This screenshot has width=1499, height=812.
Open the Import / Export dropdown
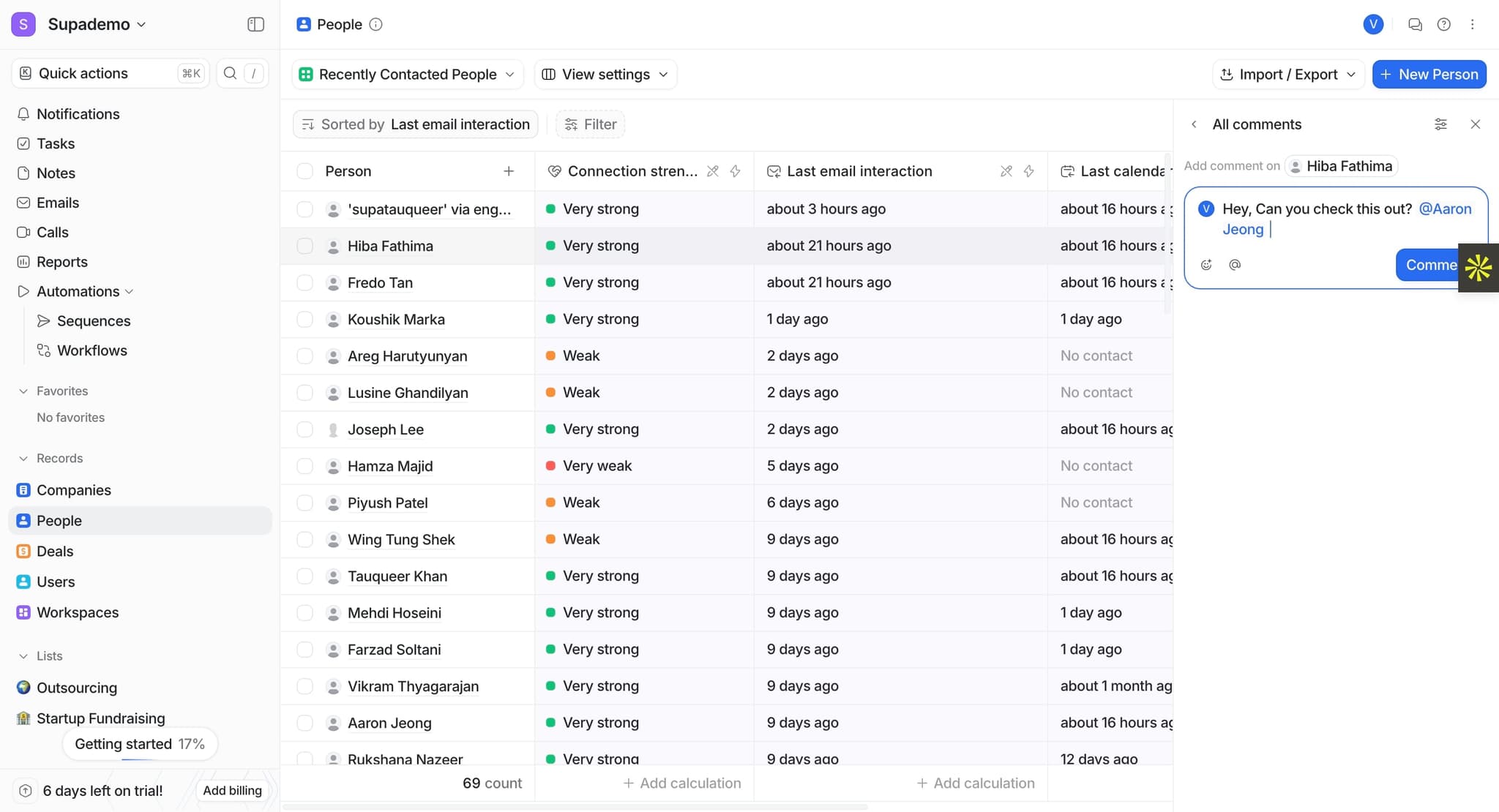1288,75
